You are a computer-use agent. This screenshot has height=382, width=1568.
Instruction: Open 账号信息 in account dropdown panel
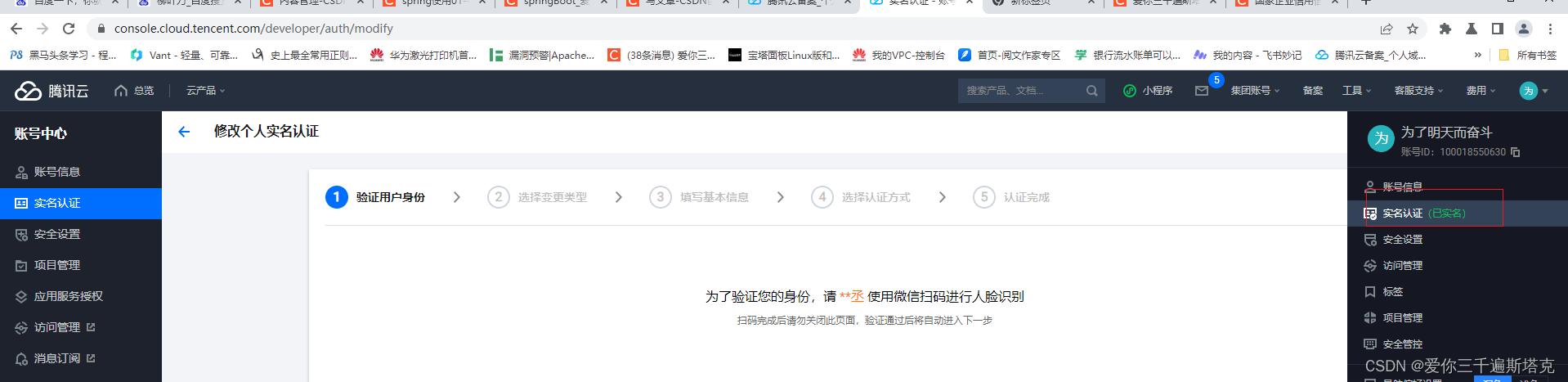point(1458,187)
